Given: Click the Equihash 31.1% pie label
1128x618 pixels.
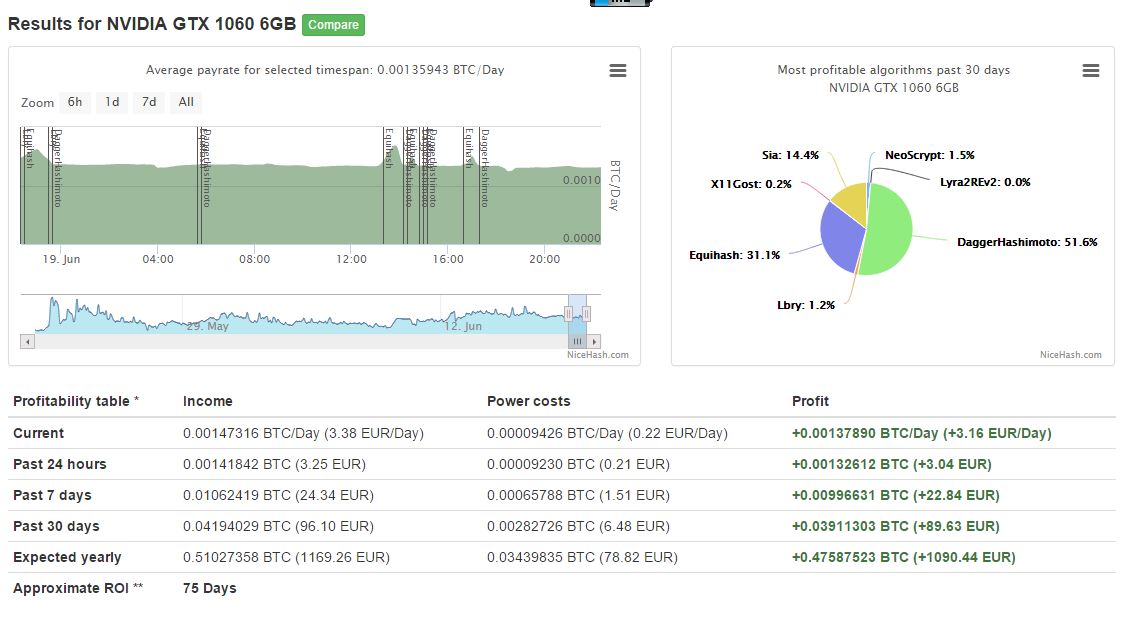Looking at the screenshot, I should click(734, 255).
